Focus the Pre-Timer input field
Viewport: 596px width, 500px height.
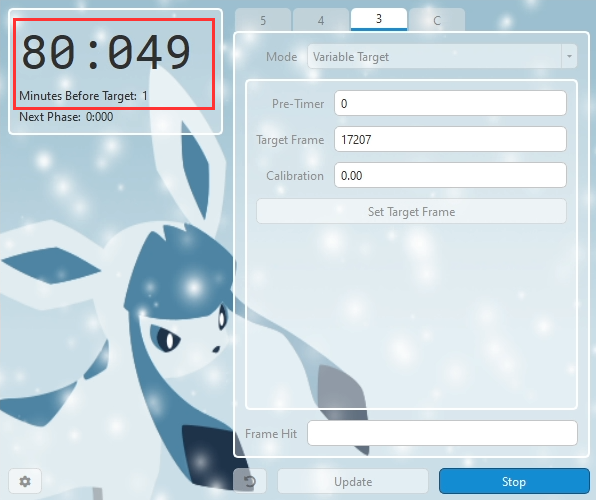pos(450,103)
